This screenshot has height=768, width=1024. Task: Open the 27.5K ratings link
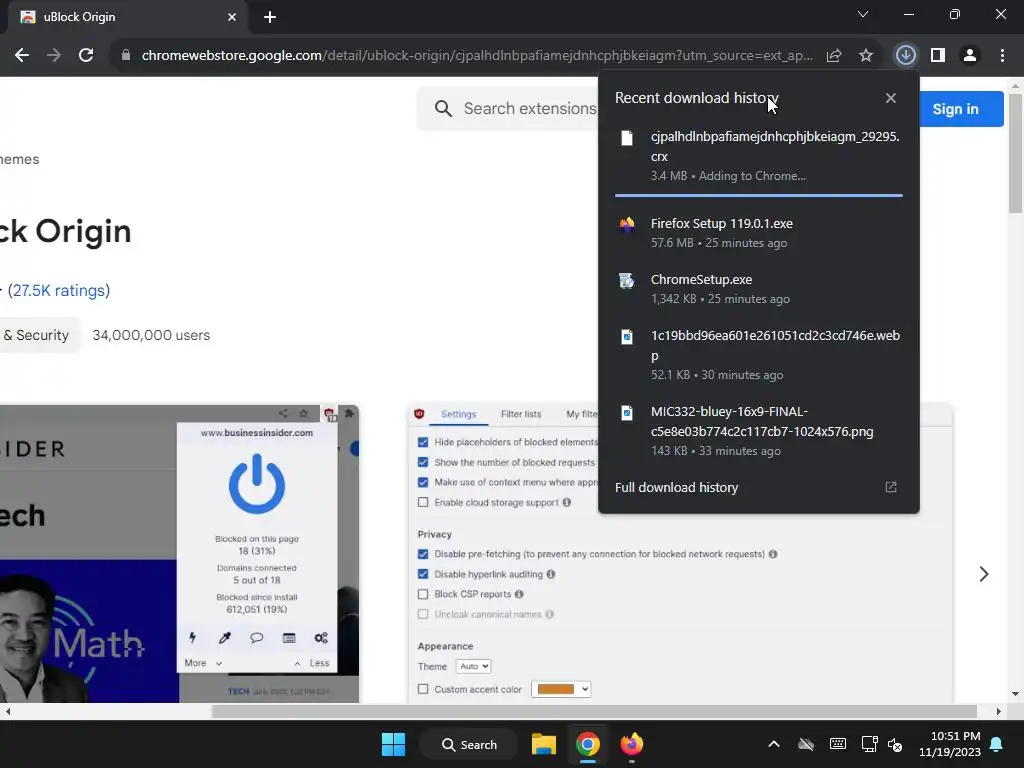point(59,291)
